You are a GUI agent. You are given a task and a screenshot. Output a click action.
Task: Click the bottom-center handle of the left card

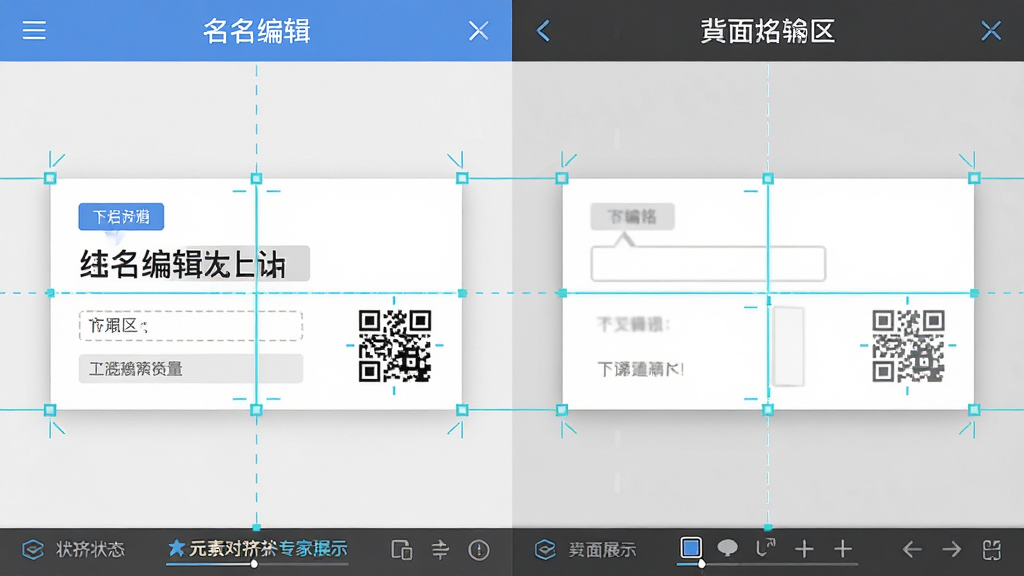tap(257, 410)
